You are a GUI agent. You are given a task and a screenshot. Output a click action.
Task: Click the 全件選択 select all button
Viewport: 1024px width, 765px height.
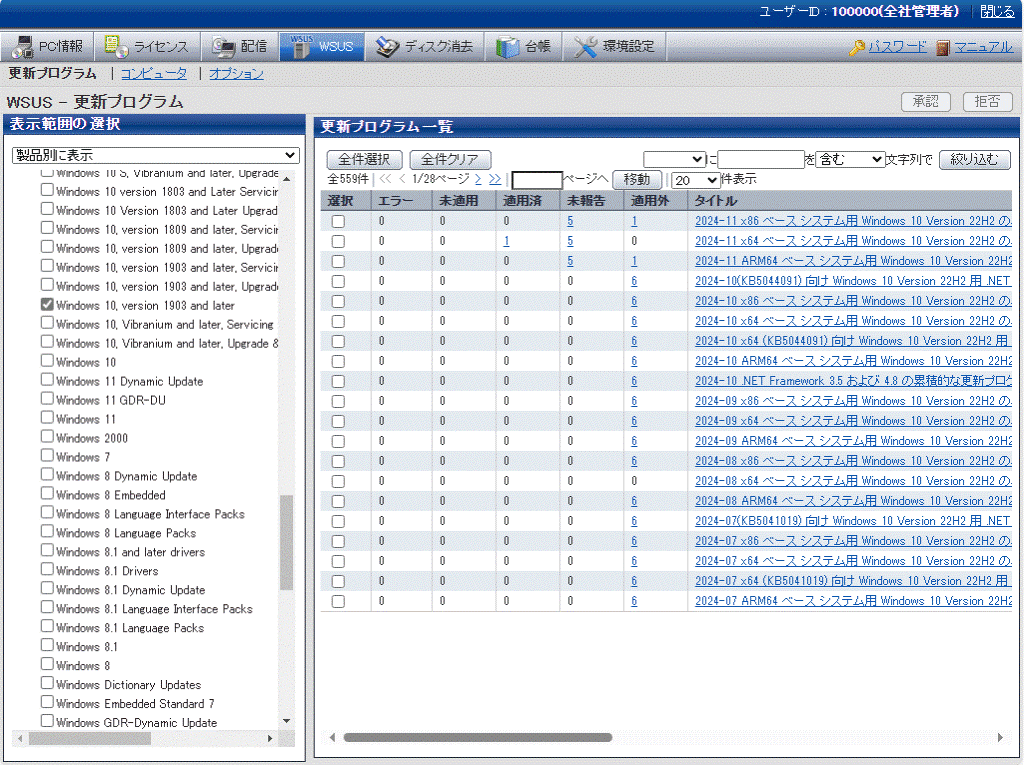(364, 159)
